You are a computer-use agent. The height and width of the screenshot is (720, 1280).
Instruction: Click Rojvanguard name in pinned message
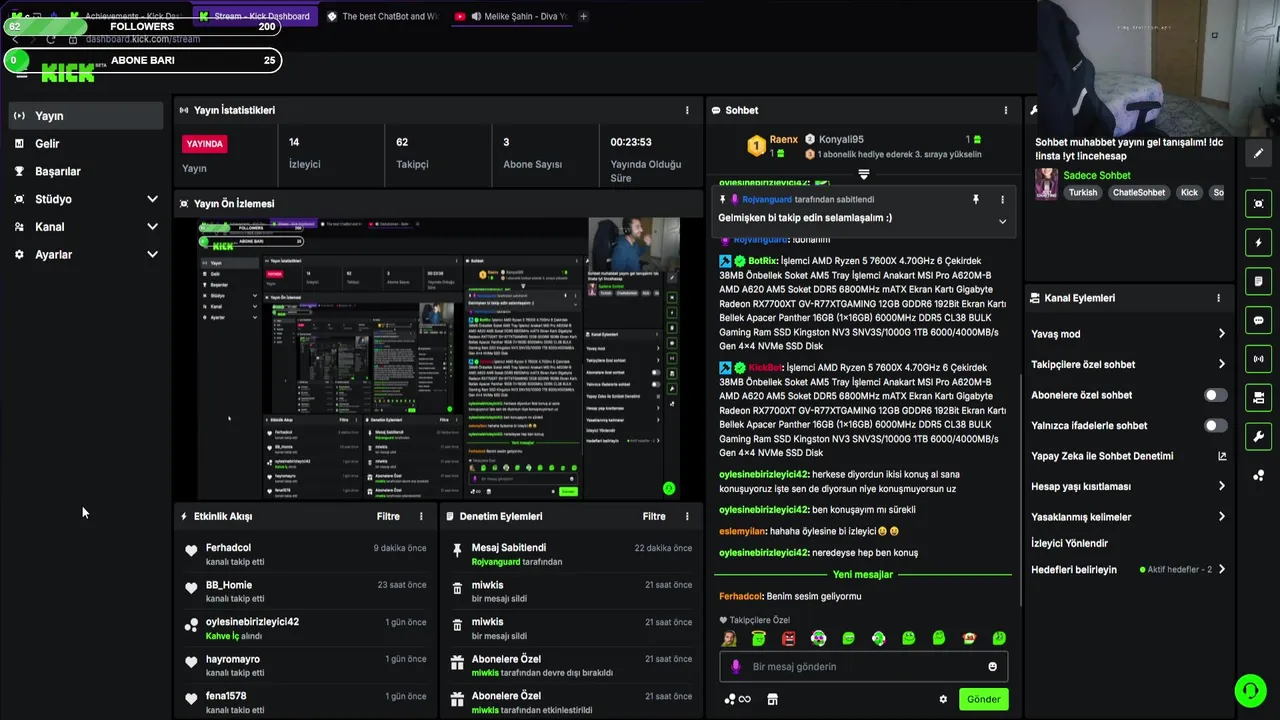pyautogui.click(x=767, y=200)
